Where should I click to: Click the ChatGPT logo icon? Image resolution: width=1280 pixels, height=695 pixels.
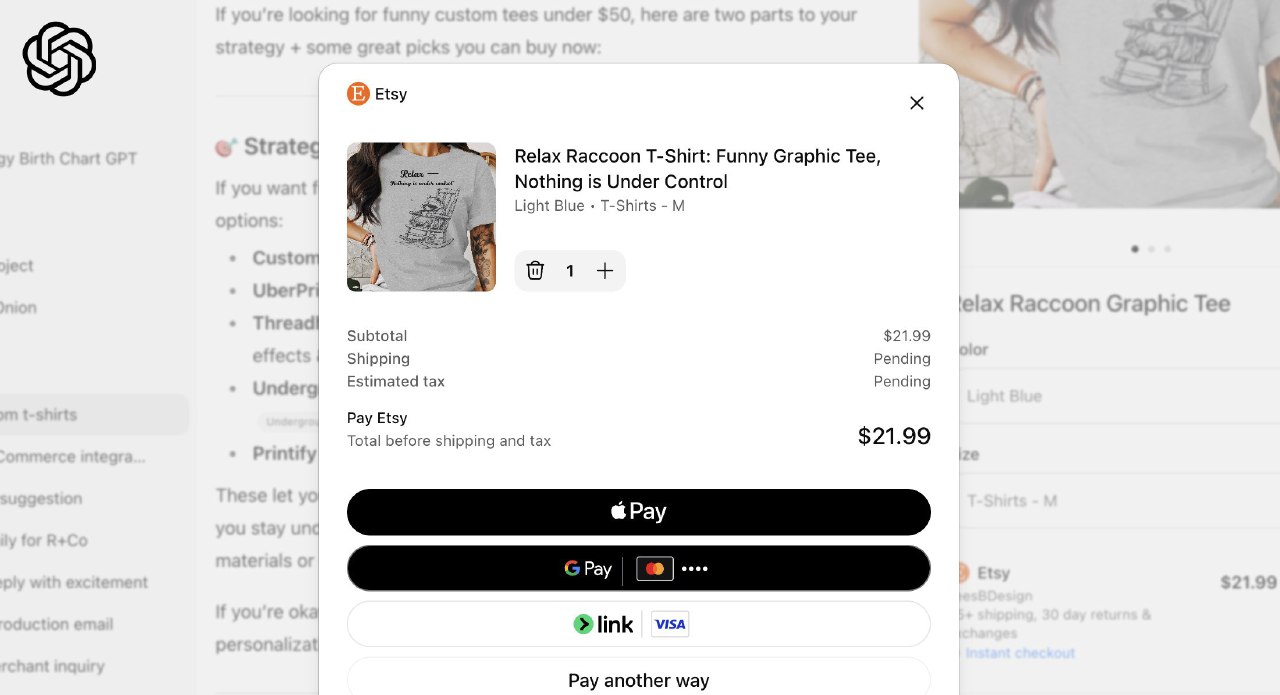(x=59, y=59)
